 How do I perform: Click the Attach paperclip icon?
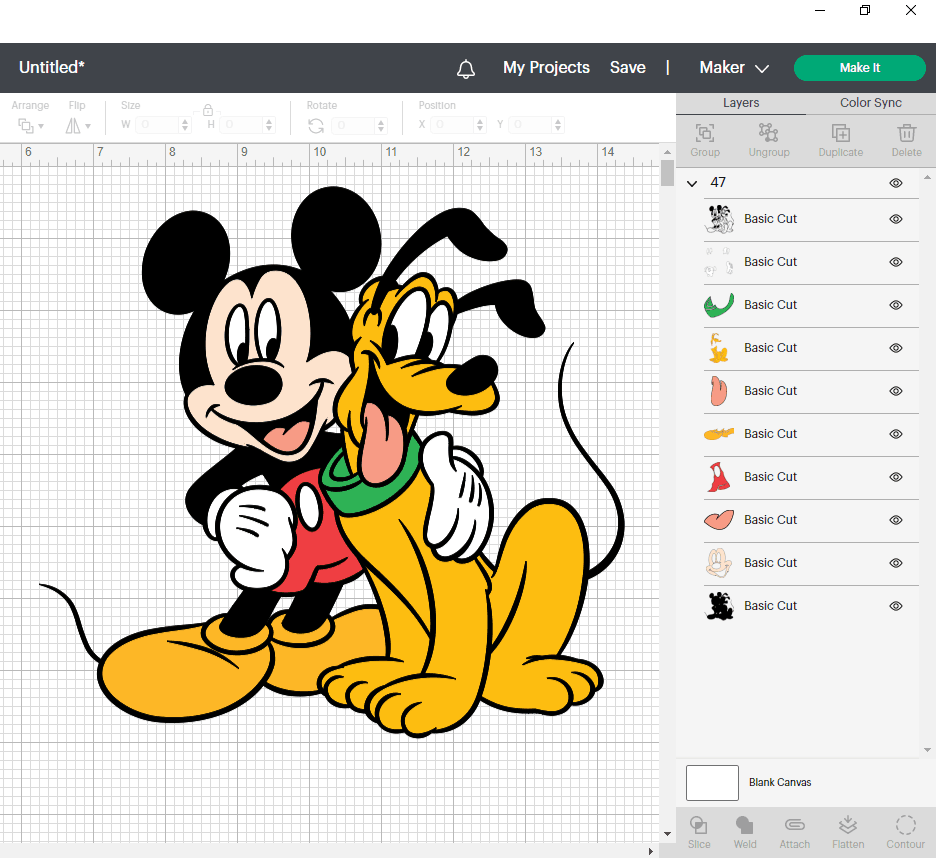(795, 825)
